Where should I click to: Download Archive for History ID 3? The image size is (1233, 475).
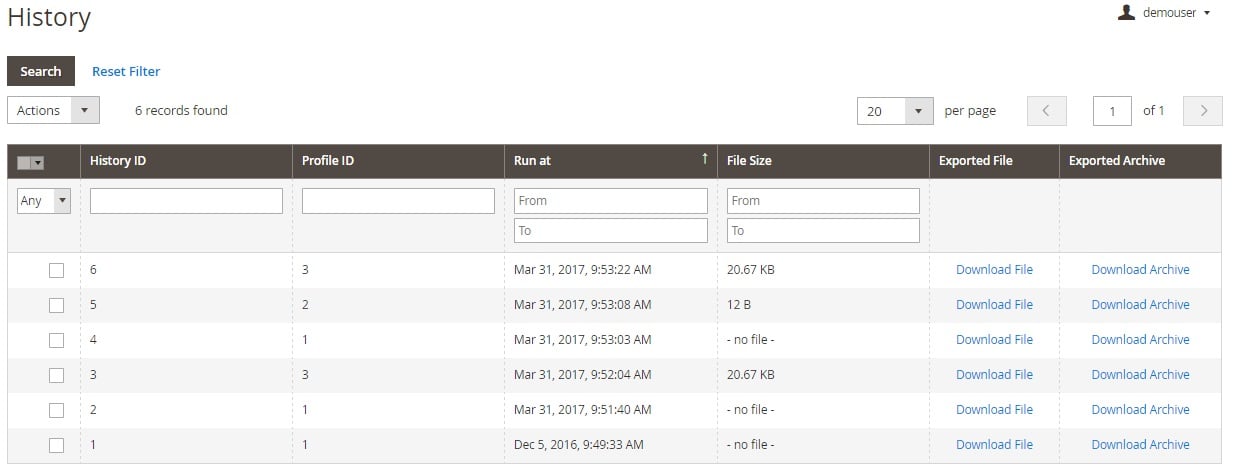click(x=1140, y=375)
